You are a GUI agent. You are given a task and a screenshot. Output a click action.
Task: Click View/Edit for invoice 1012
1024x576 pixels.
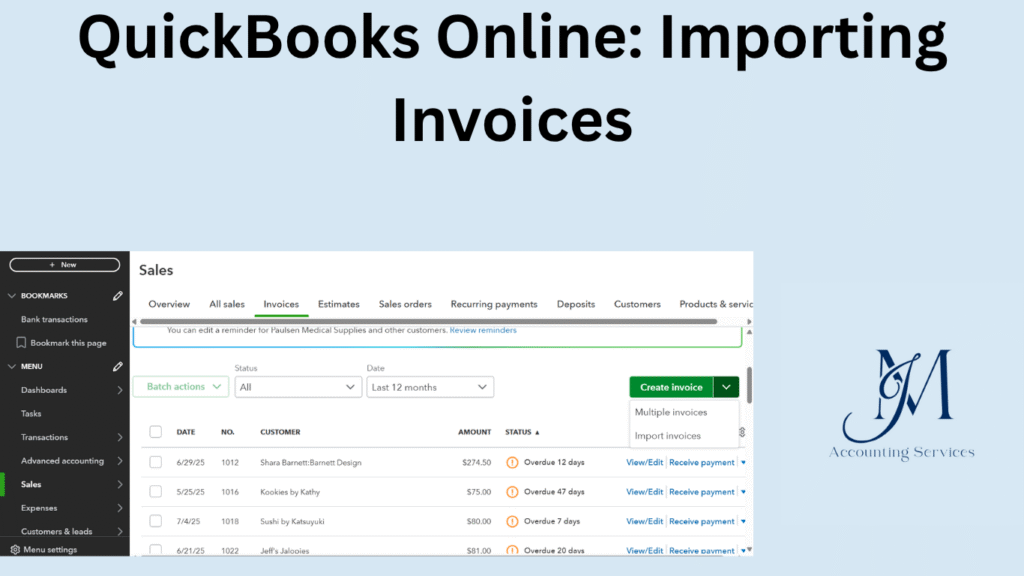pos(644,462)
